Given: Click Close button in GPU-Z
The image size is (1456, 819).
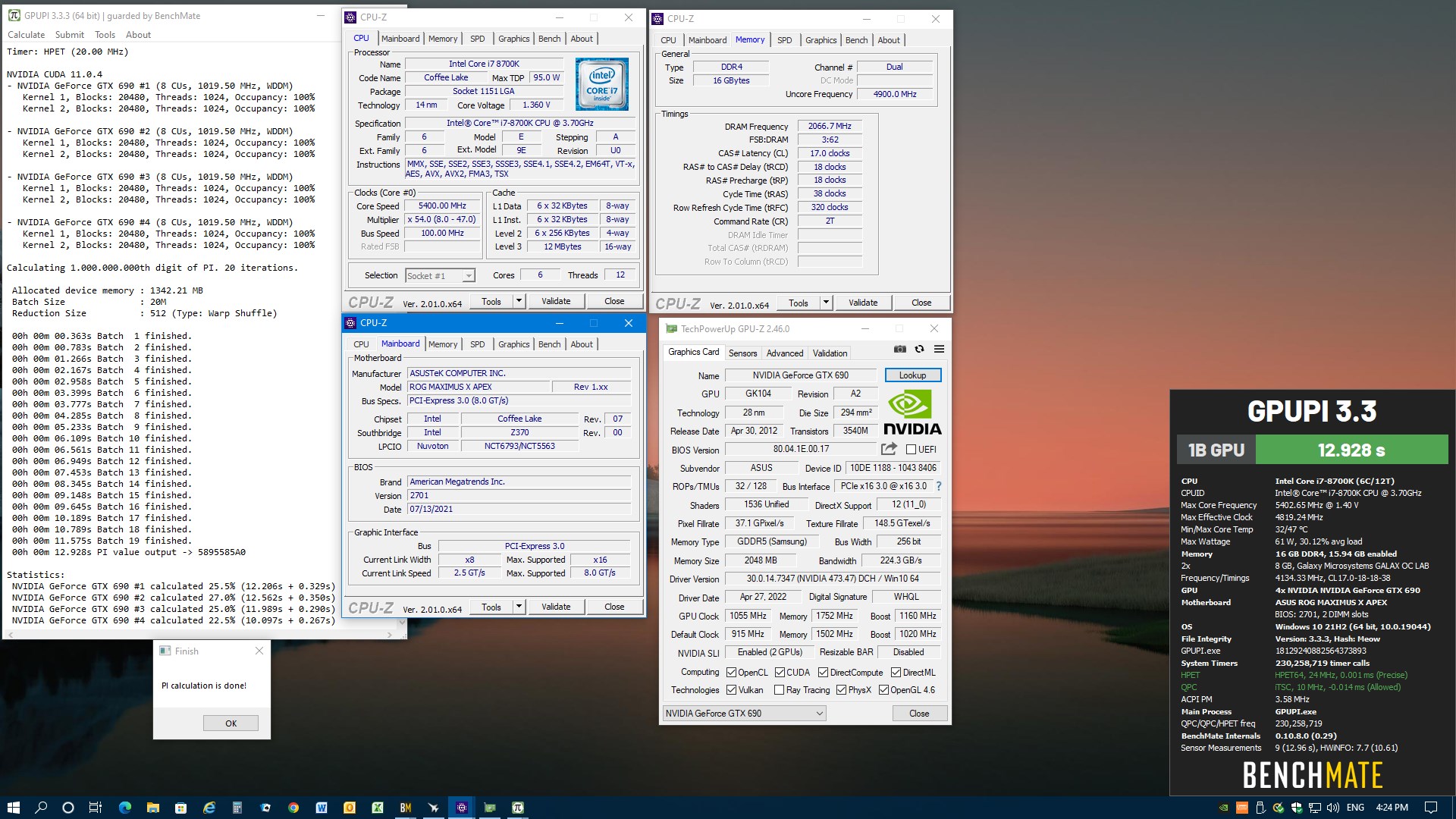Looking at the screenshot, I should (x=919, y=714).
